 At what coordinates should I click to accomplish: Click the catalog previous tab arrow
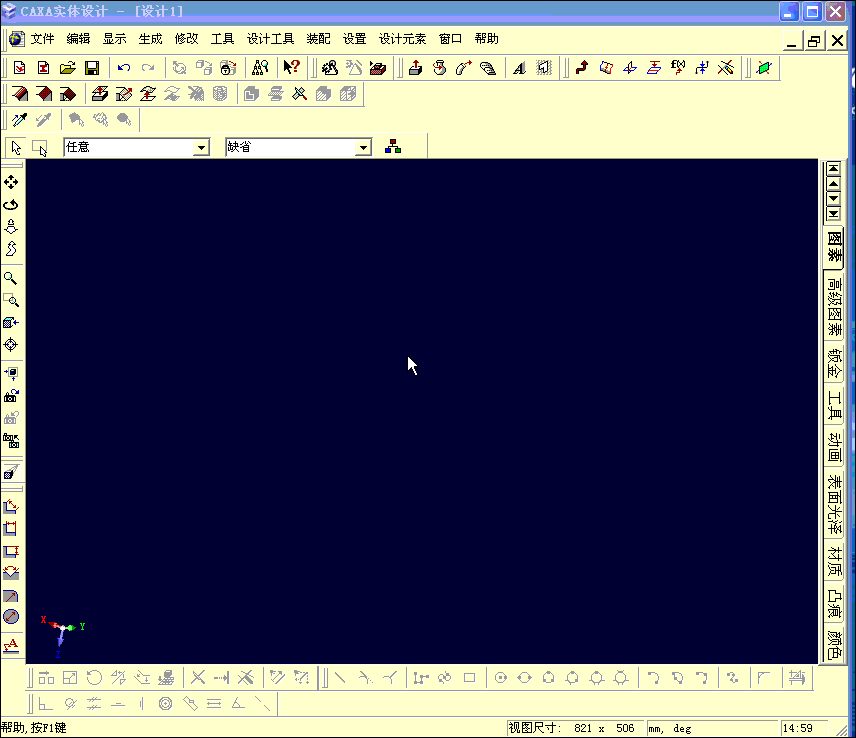click(x=833, y=183)
